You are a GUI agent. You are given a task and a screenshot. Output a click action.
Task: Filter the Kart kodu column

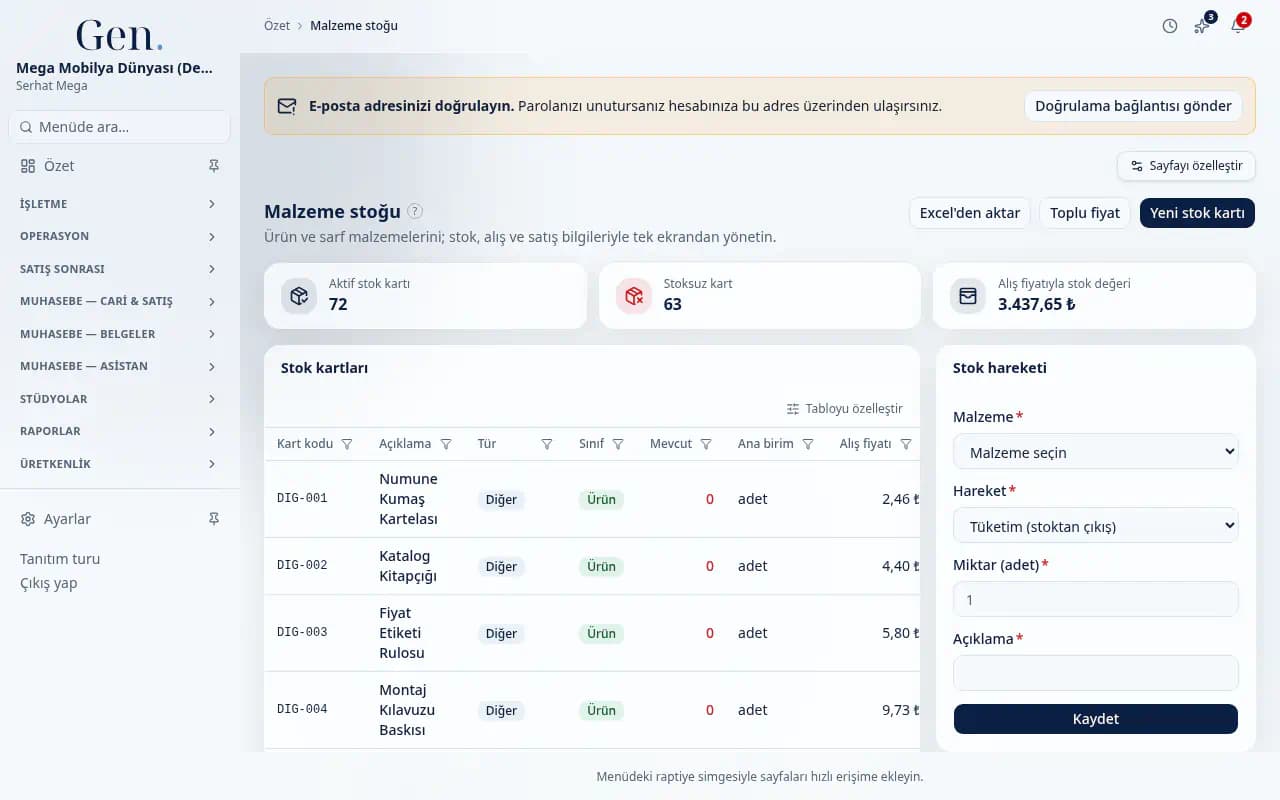click(347, 444)
